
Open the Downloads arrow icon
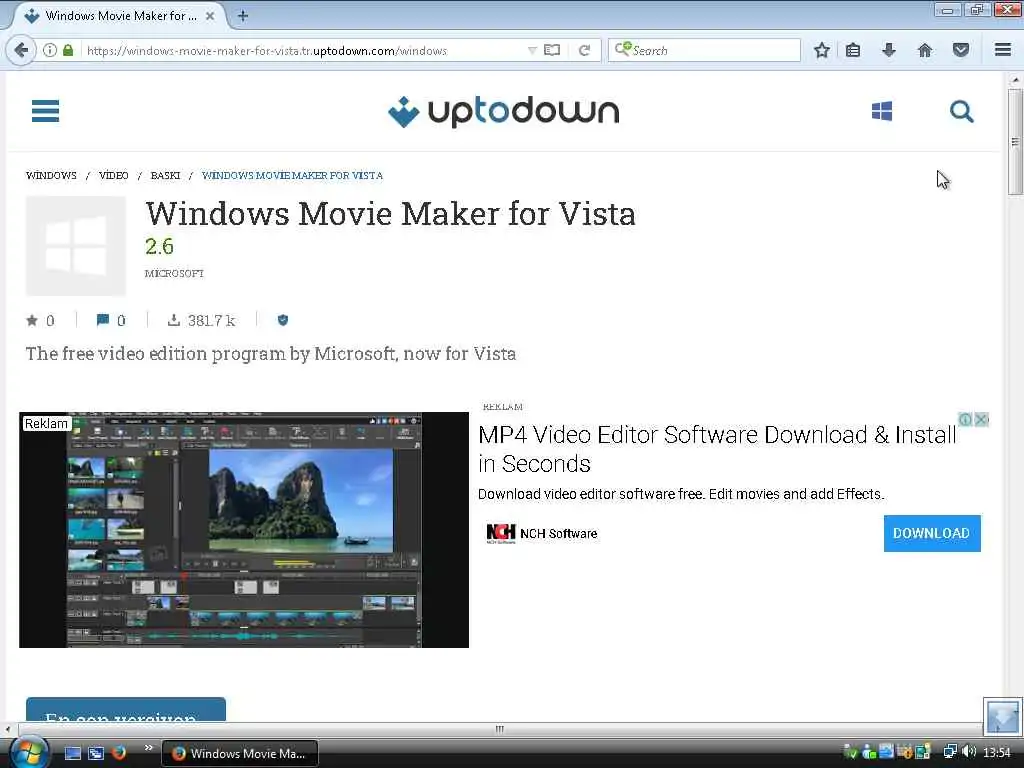[889, 50]
